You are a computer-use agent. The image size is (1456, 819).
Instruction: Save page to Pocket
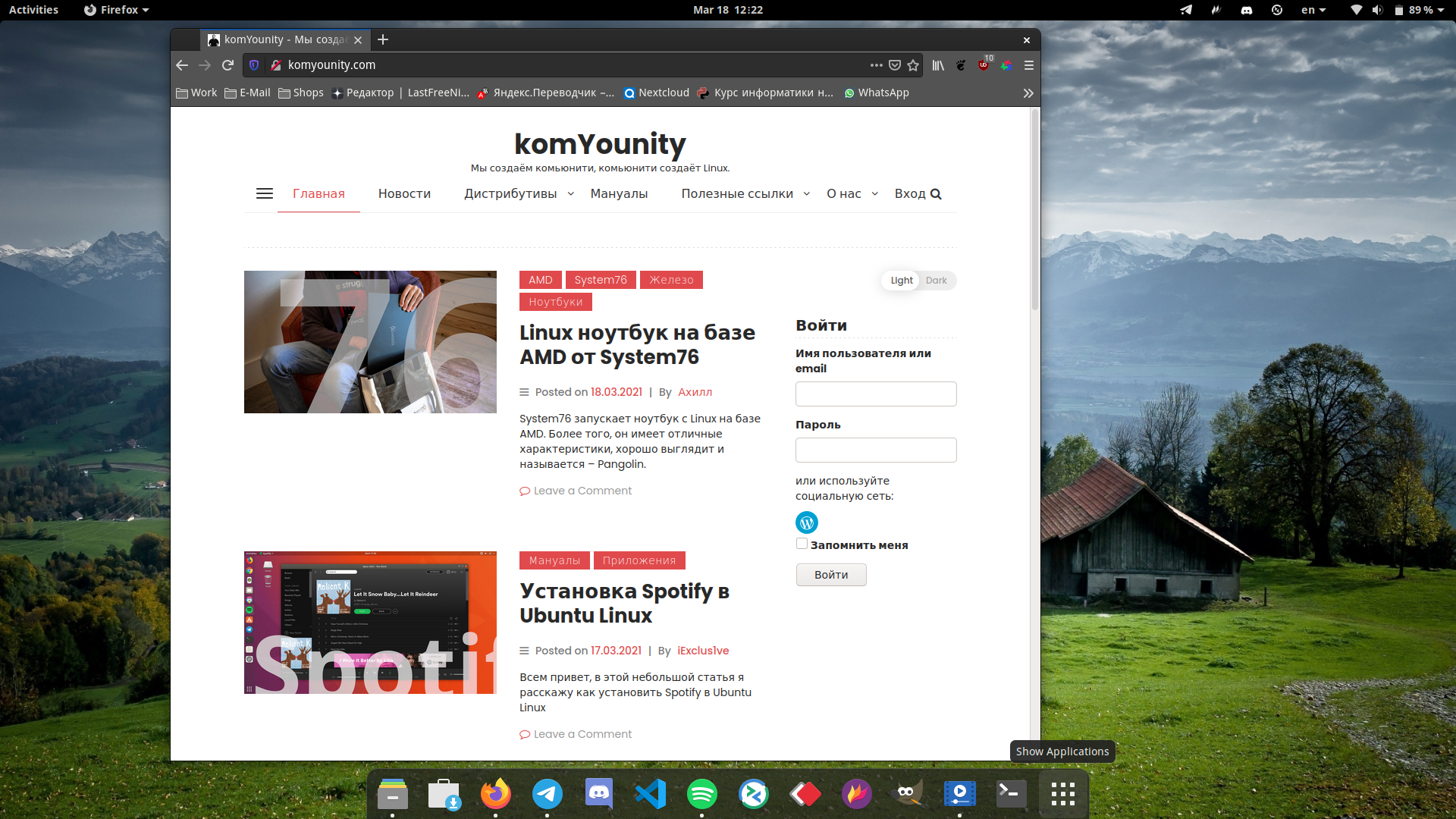[895, 65]
